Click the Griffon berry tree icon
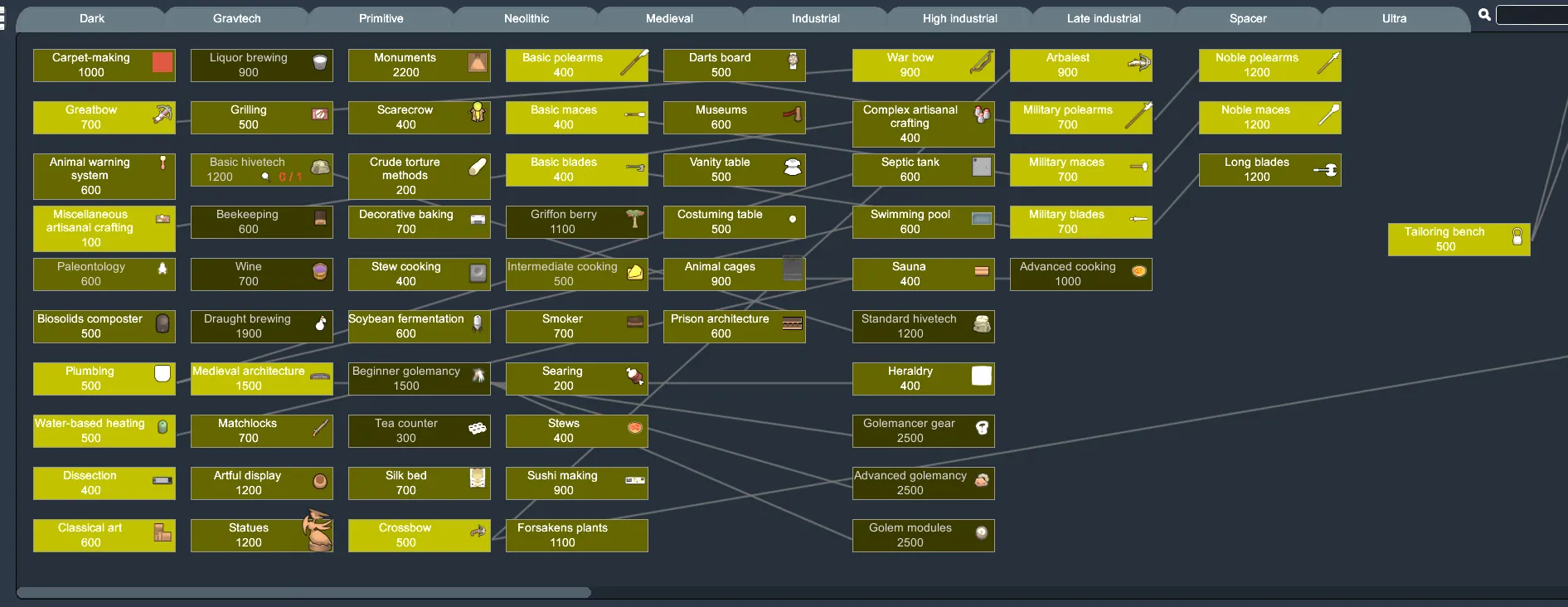The height and width of the screenshot is (607, 1568). point(635,219)
